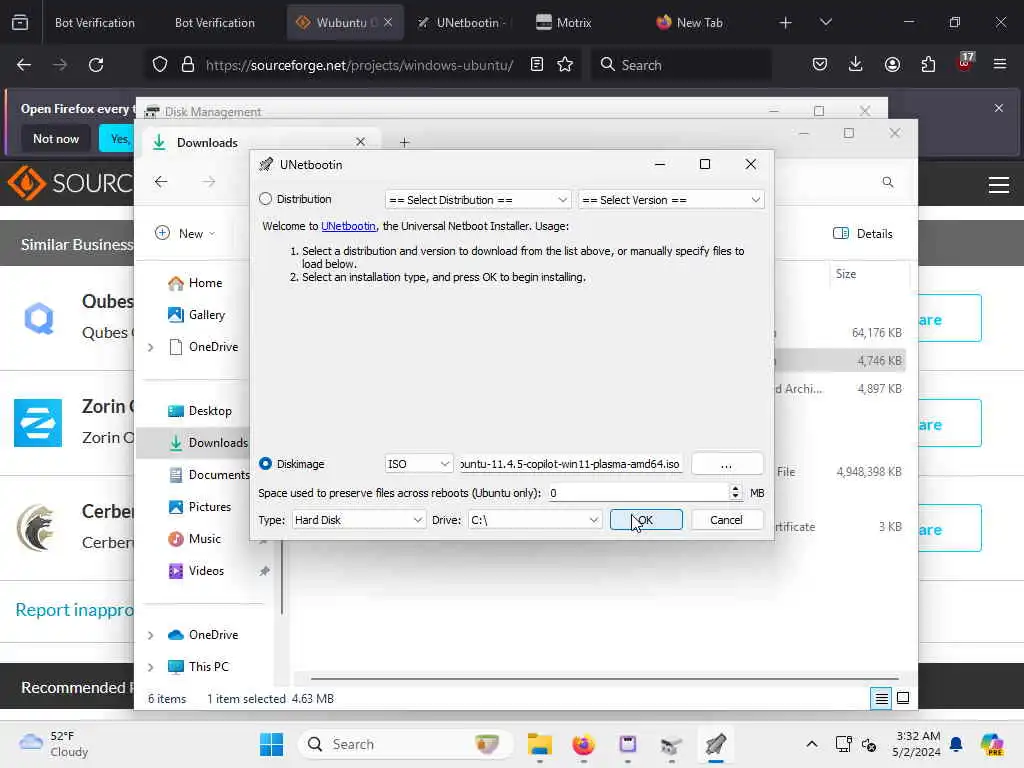Screen dimensions: 1024x768
Task: Switch Explorer to details list view icon
Action: pos(881,699)
